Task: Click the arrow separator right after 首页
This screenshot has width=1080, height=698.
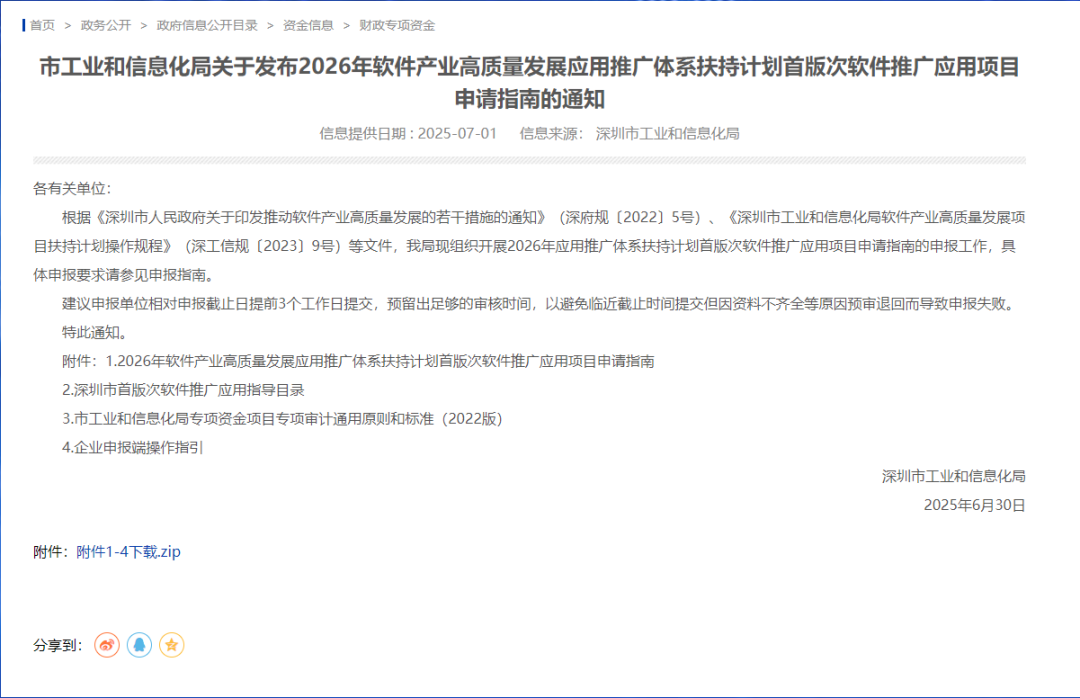Action: click(x=68, y=25)
